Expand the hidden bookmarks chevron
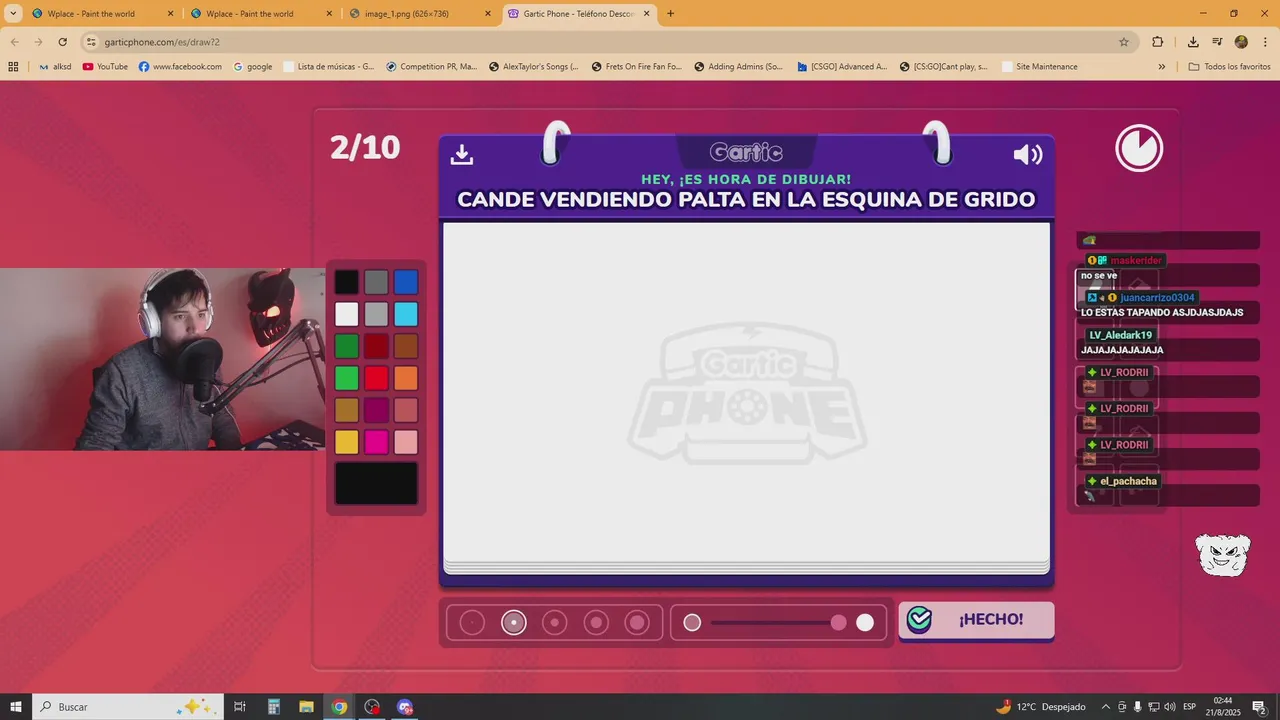The height and width of the screenshot is (720, 1280). 1161,67
